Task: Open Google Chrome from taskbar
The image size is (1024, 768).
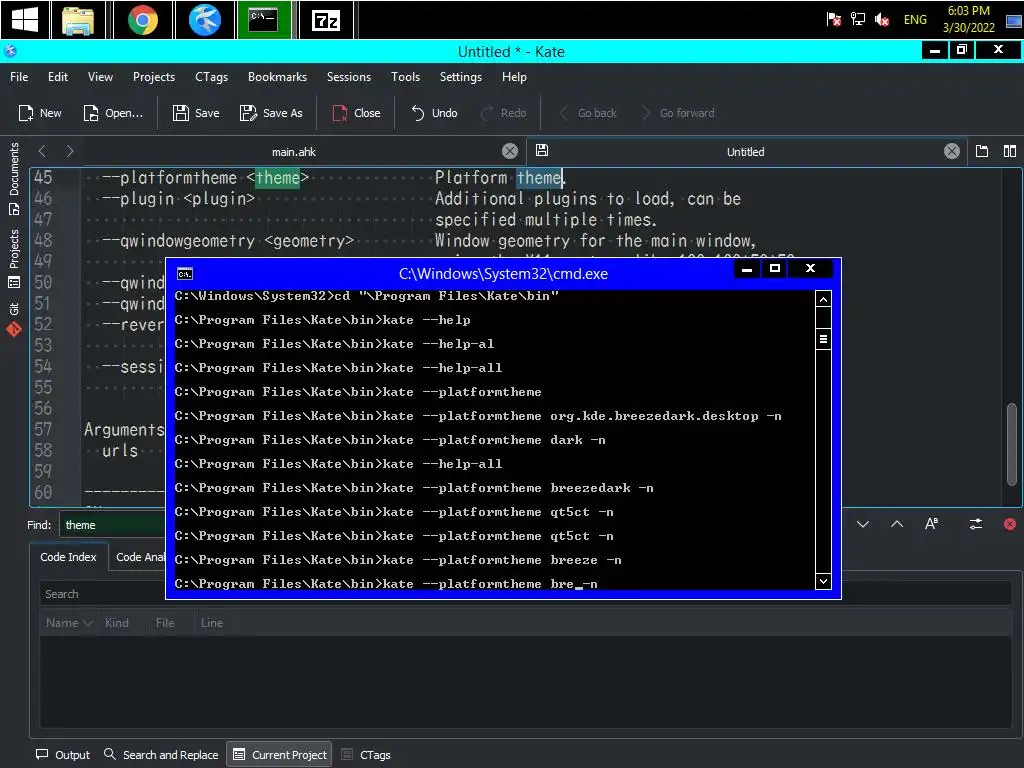Action: [x=142, y=20]
